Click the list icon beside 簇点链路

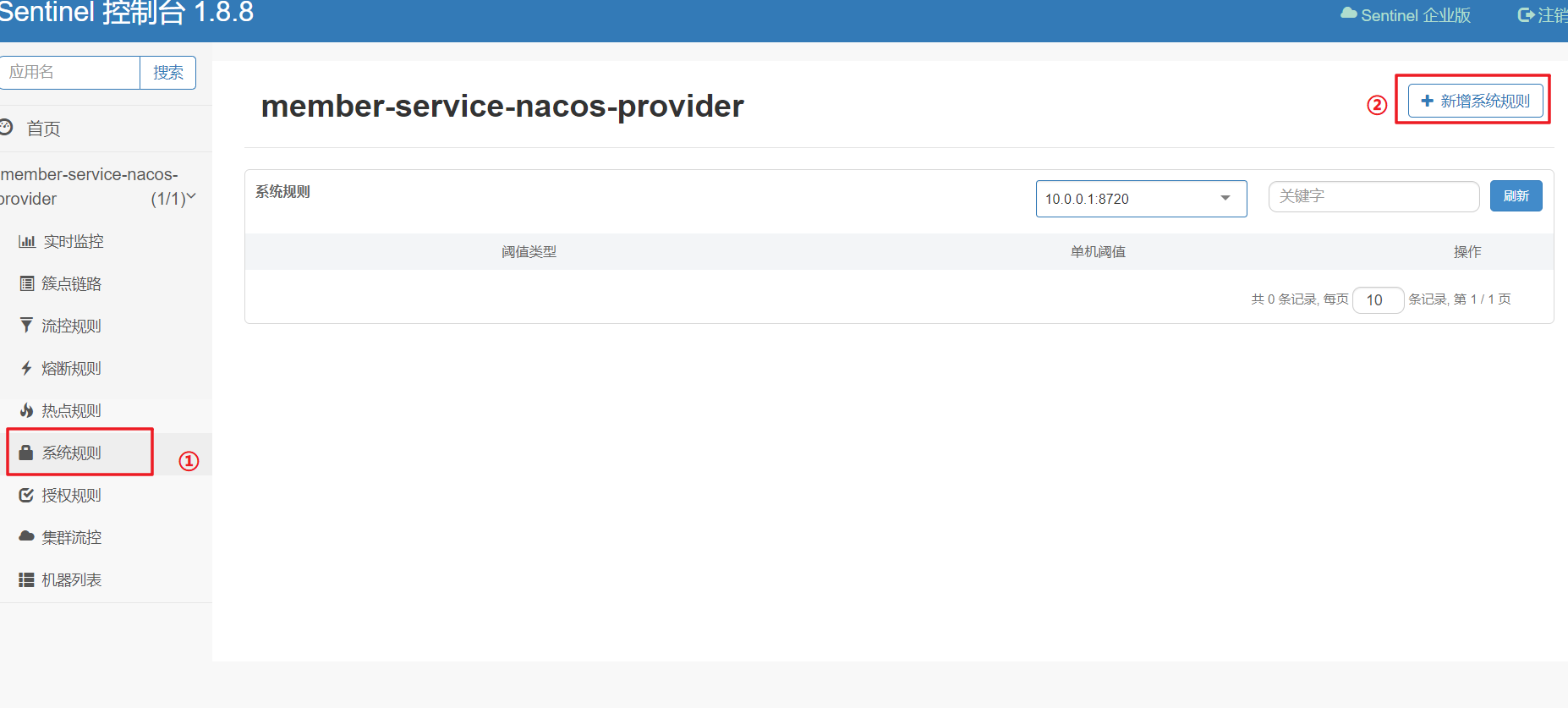(26, 284)
